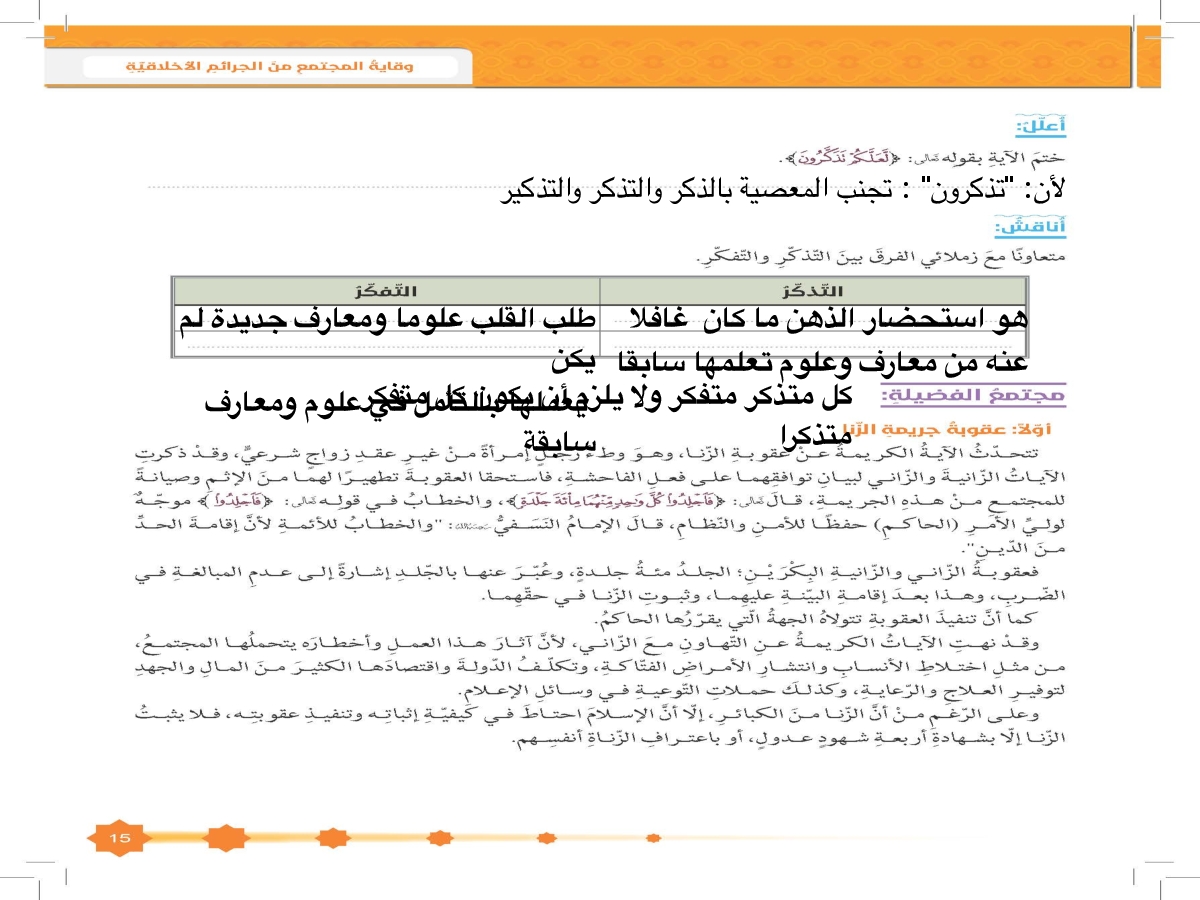The image size is (1200, 900).
Task: Select the «التذكر» table column header
Action: [811, 291]
